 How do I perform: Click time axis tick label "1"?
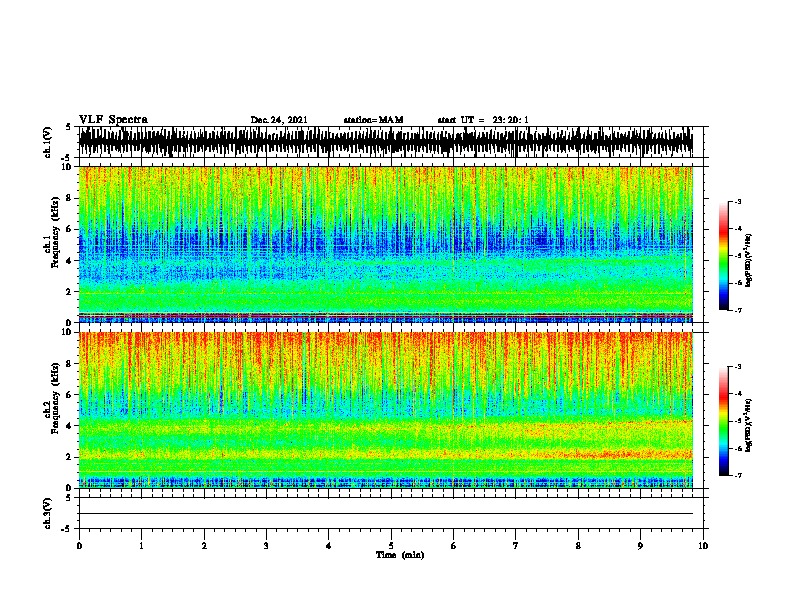point(141,546)
